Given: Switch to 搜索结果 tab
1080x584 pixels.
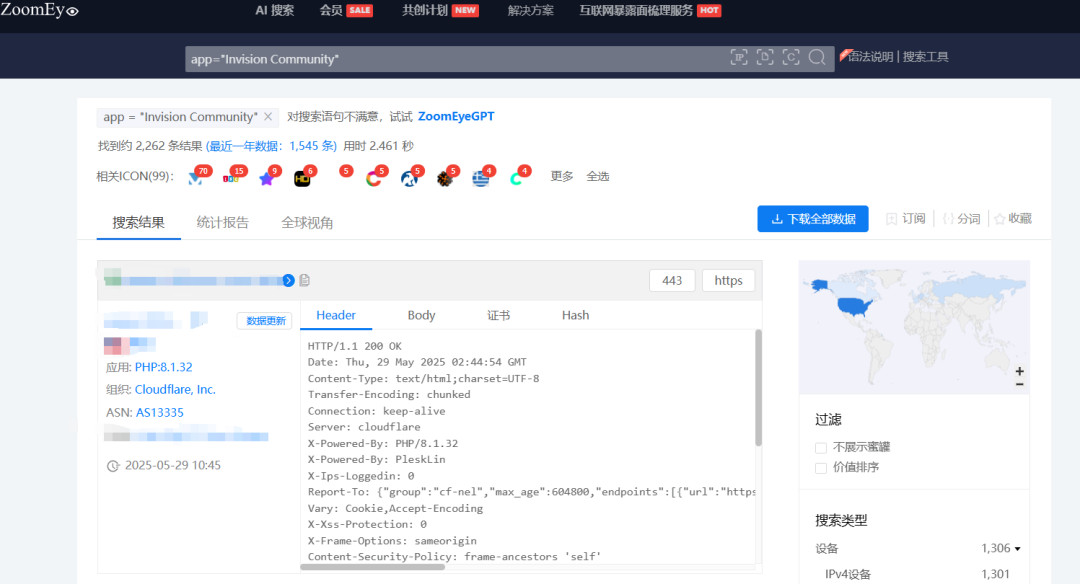Looking at the screenshot, I should (138, 222).
